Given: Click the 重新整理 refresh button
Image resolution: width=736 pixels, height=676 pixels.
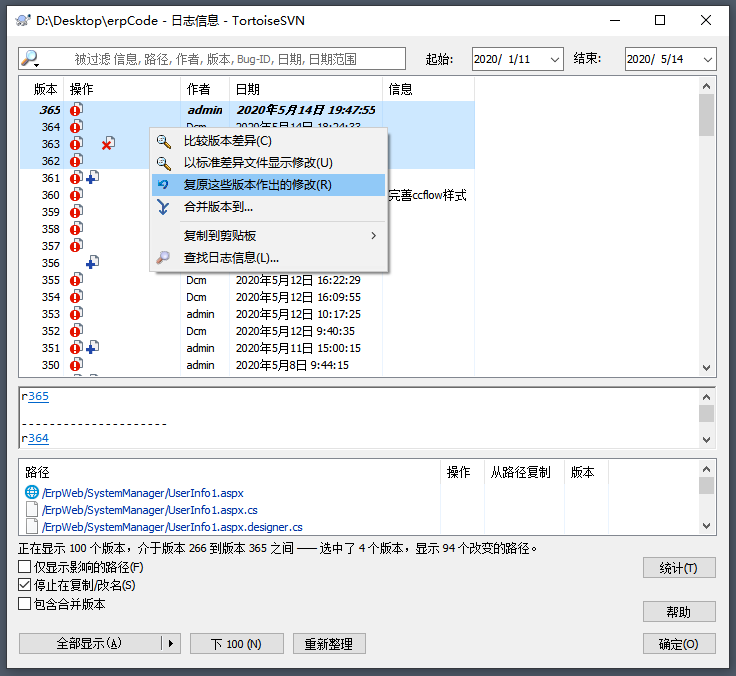Looking at the screenshot, I should click(x=329, y=644).
